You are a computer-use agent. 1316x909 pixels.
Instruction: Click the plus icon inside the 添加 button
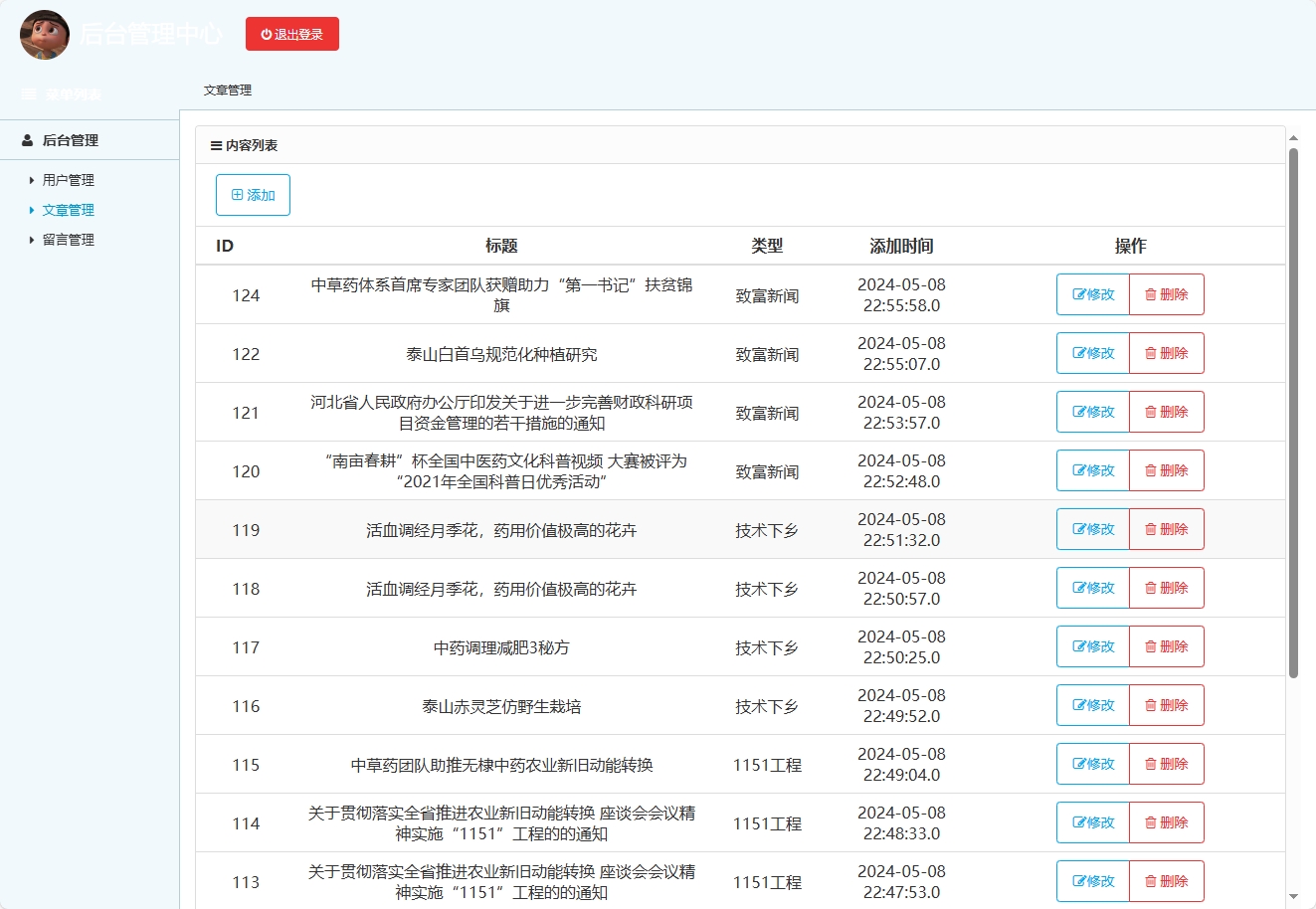tap(239, 195)
